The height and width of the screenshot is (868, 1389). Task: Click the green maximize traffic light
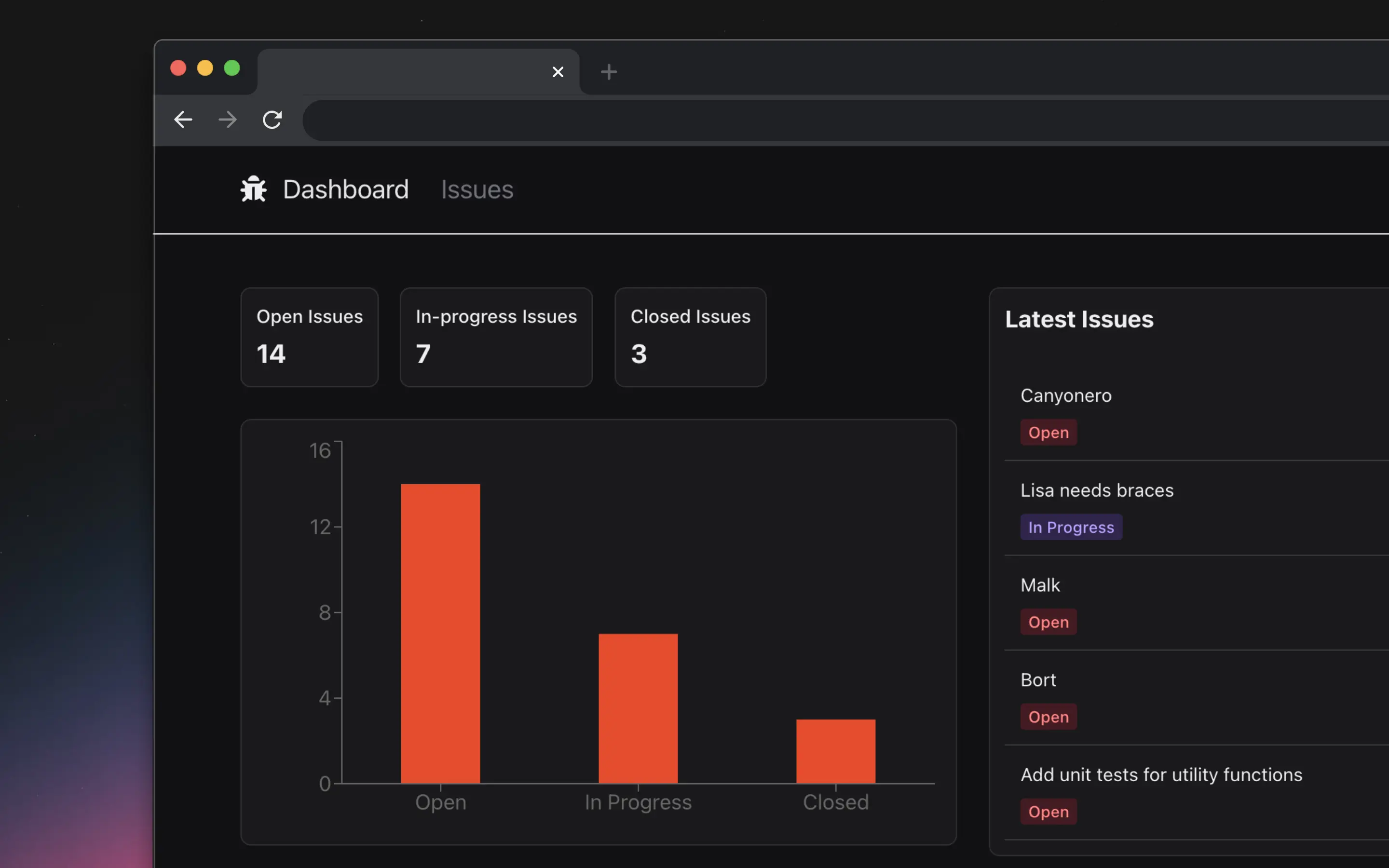(232, 68)
